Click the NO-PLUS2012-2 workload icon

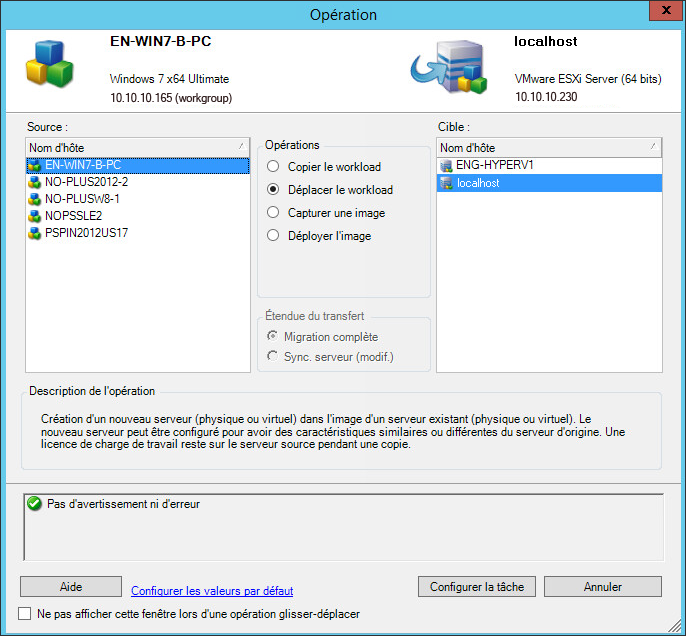35,182
